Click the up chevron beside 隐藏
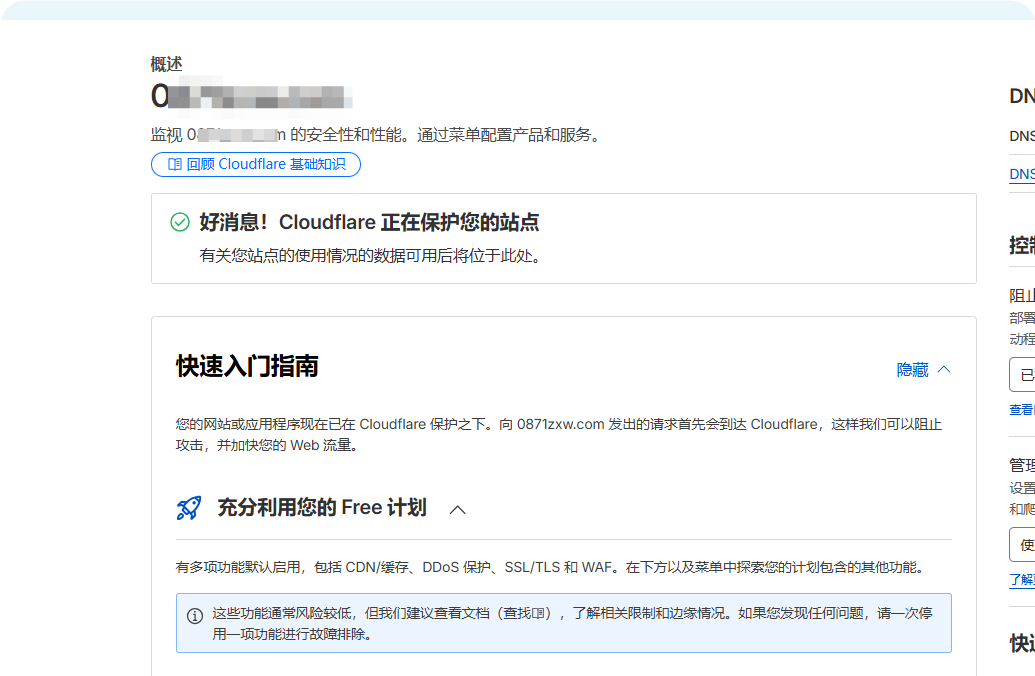The height and width of the screenshot is (676, 1035). tap(946, 369)
